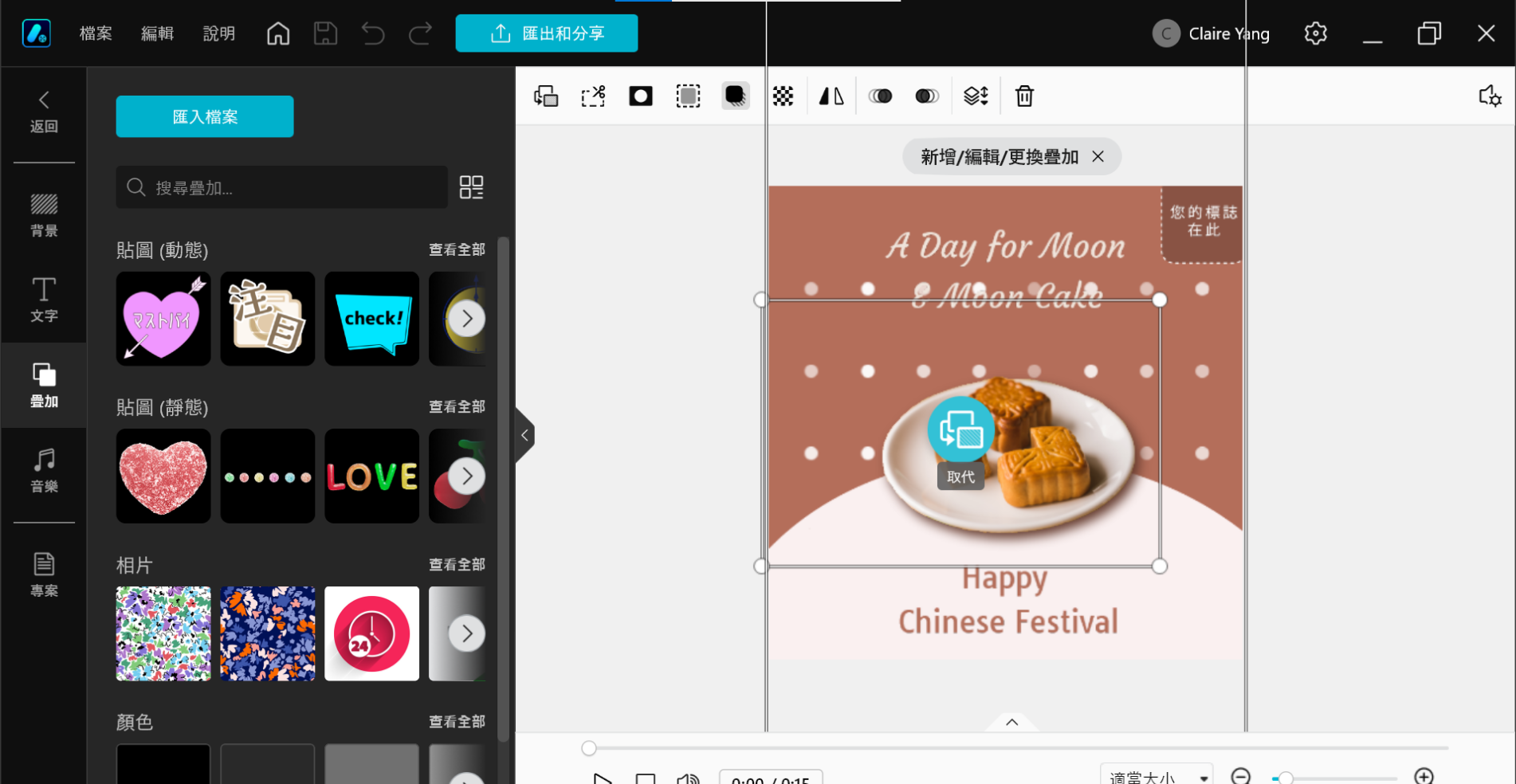Click the flip horizontal icon in toolbar

pos(831,96)
